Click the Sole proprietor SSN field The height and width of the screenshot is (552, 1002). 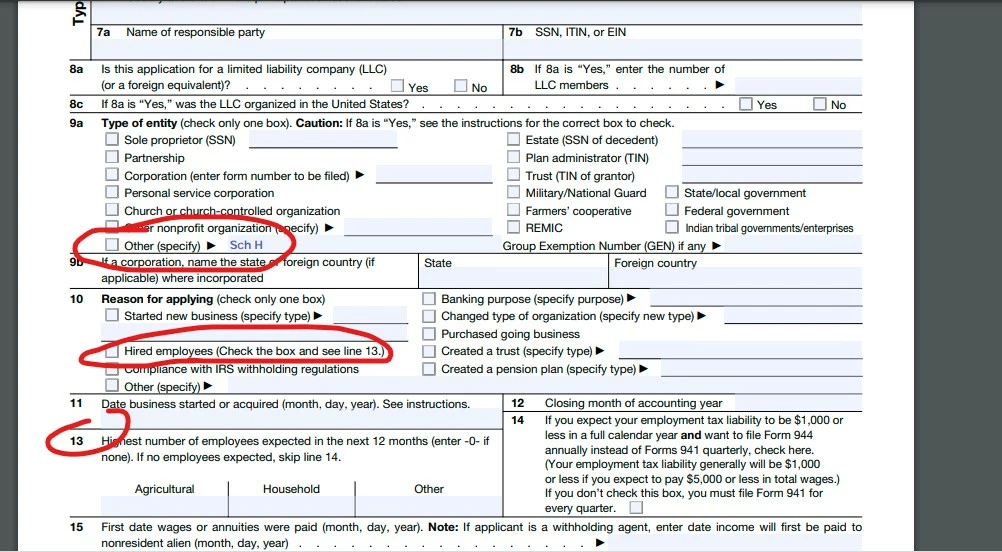pyautogui.click(x=323, y=139)
